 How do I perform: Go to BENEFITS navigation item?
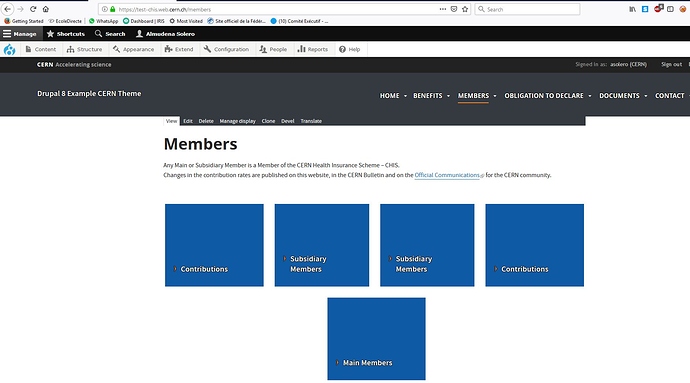[x=428, y=96]
